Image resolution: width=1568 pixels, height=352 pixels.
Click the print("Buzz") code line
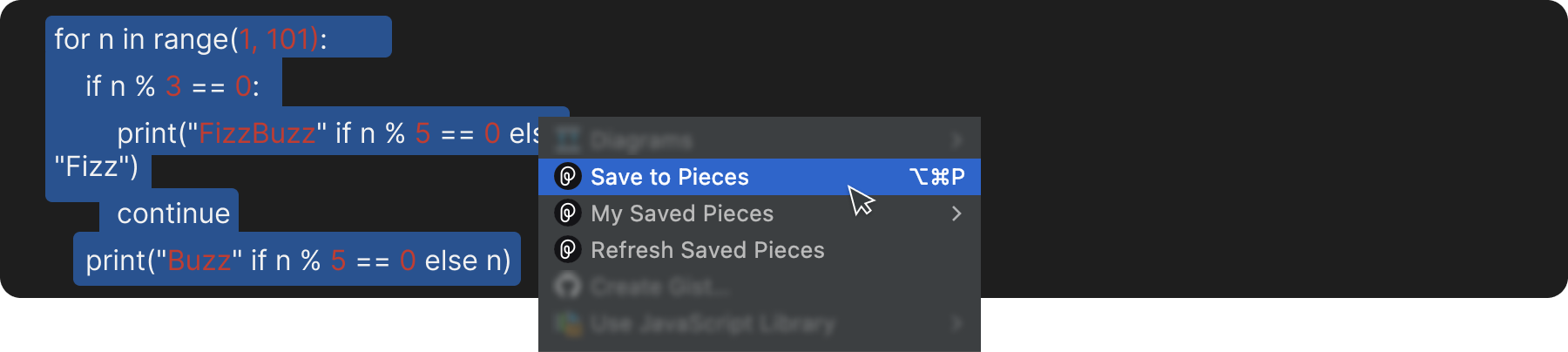[298, 261]
